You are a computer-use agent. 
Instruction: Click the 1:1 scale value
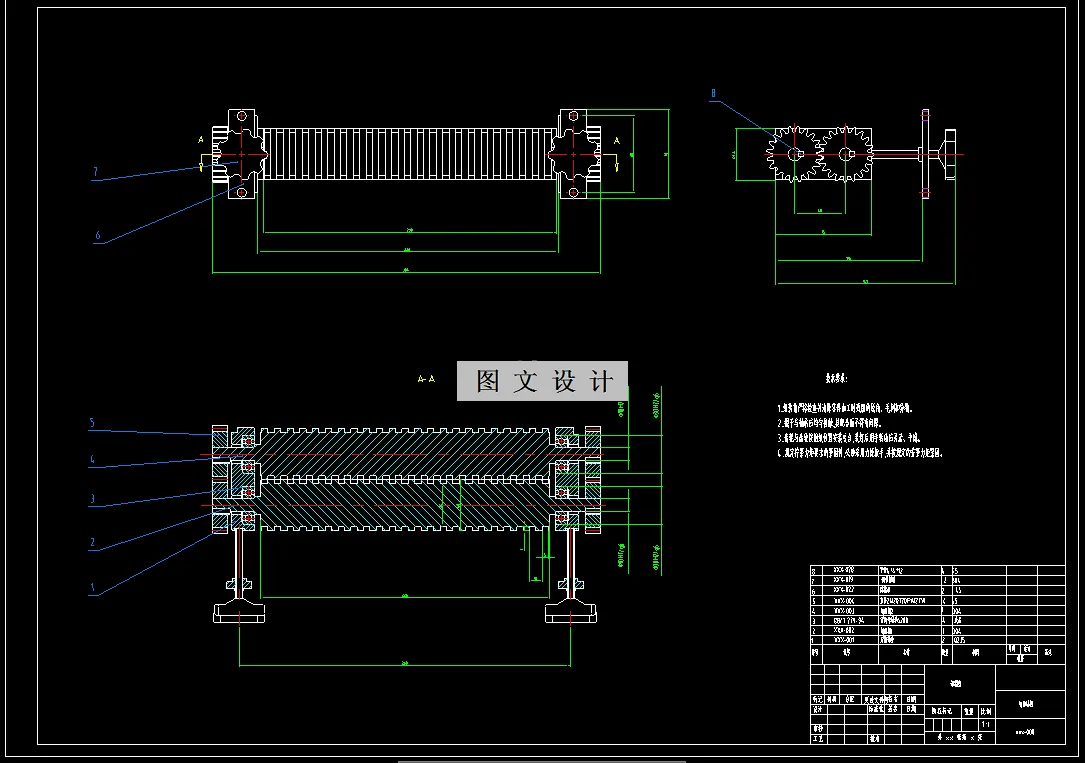(986, 724)
